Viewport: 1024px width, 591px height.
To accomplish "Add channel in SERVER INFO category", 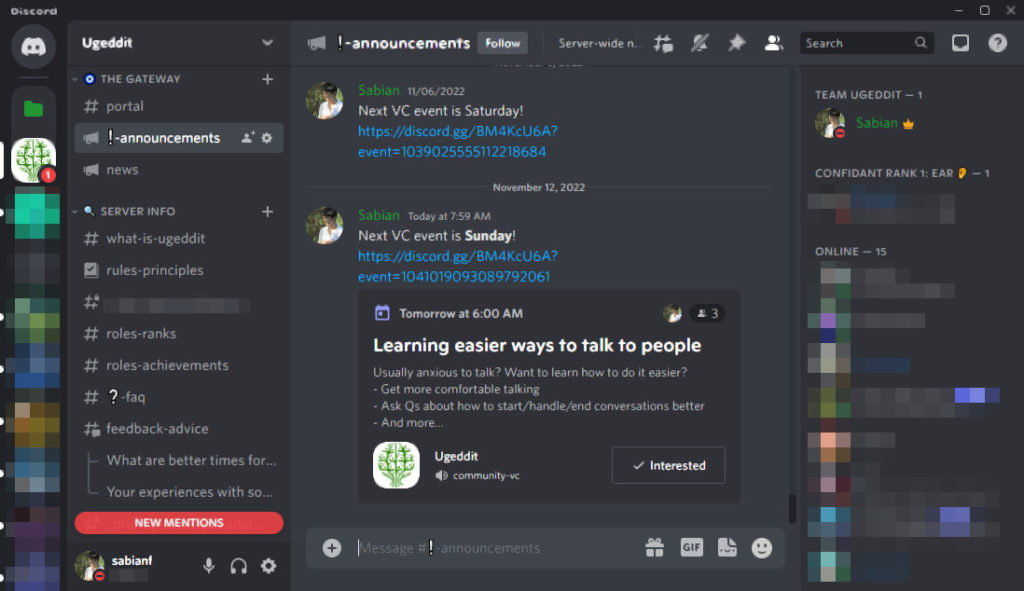I will pos(267,212).
